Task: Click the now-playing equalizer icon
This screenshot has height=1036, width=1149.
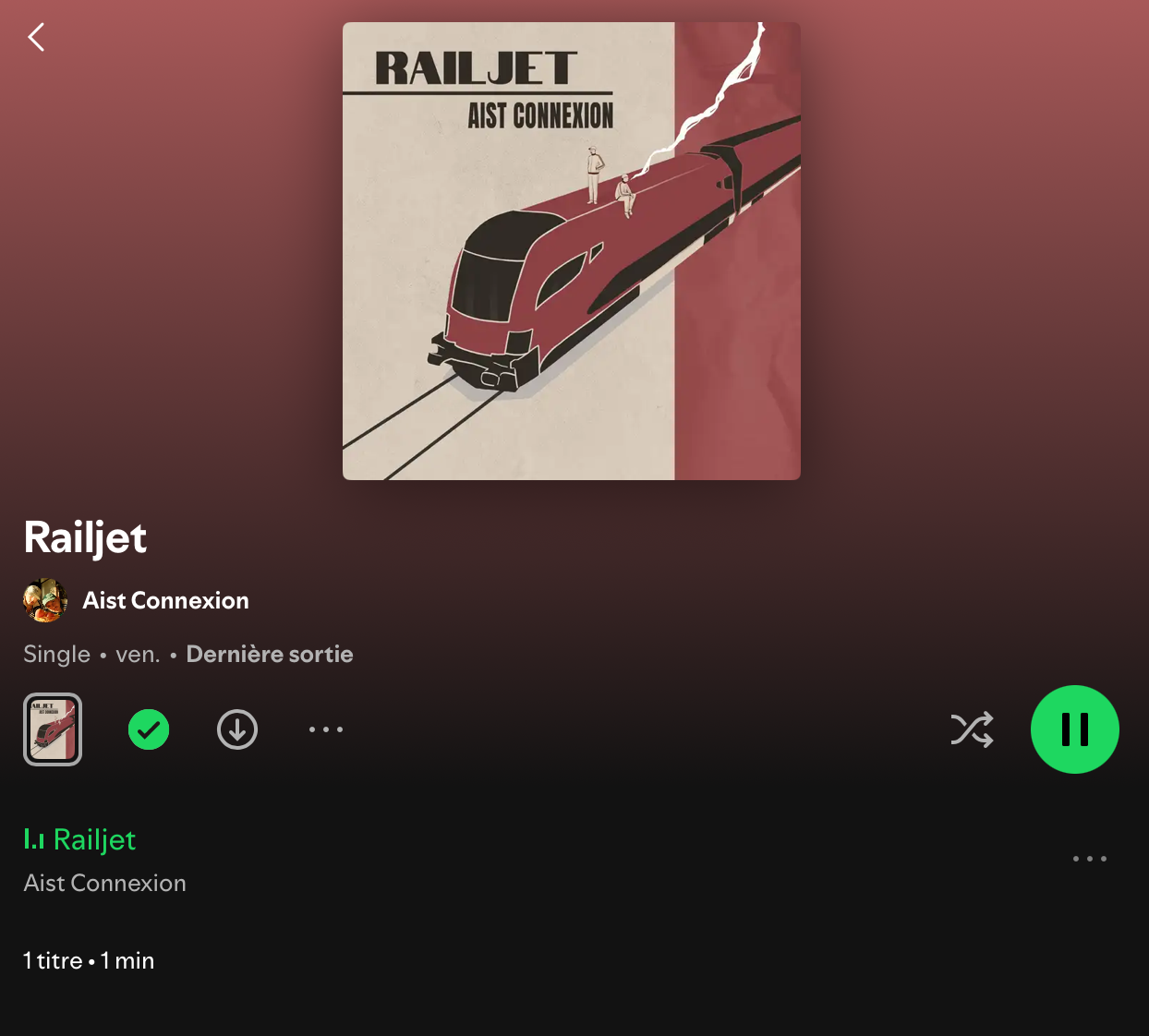Action: point(34,839)
